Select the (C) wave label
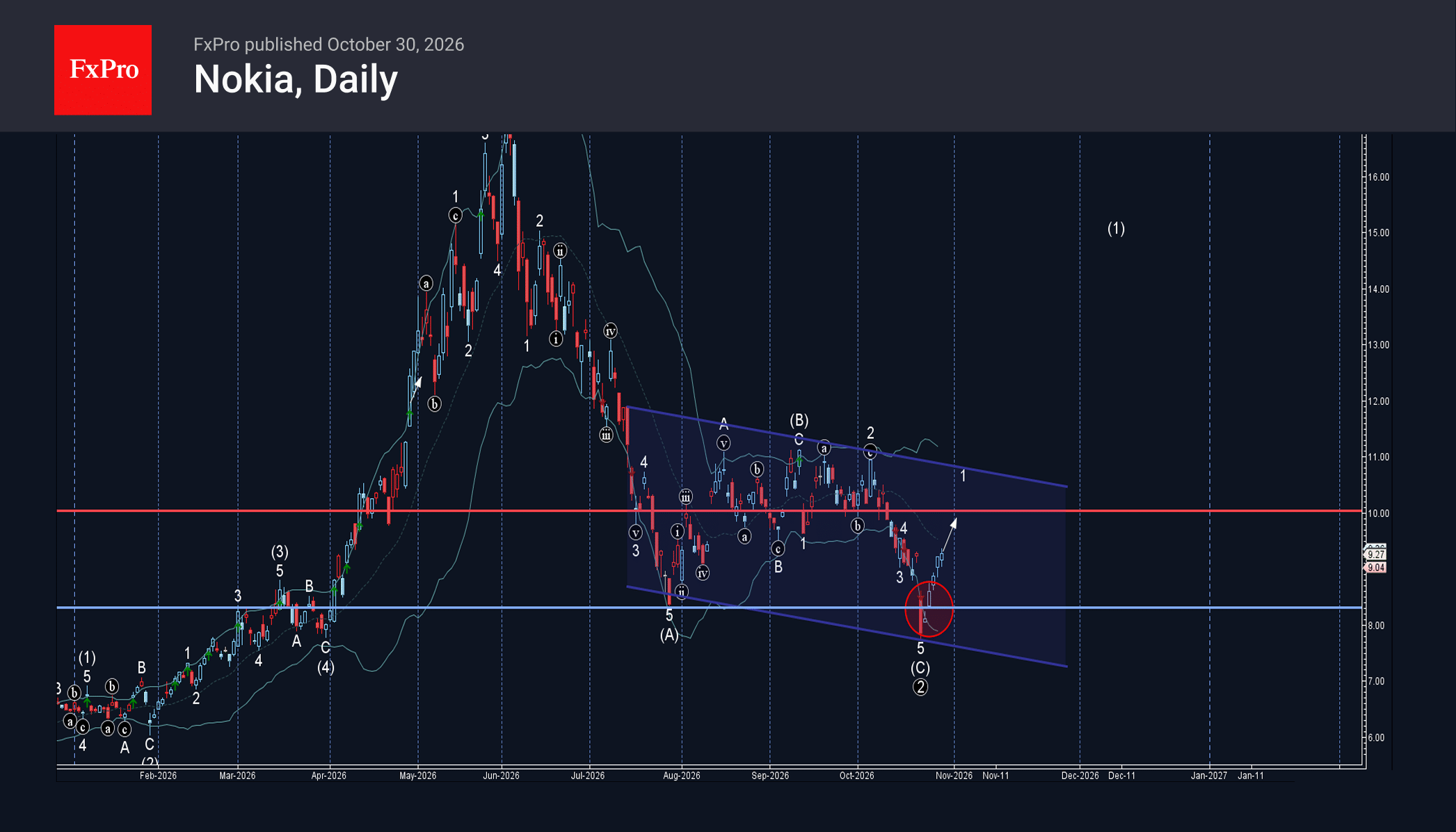This screenshot has width=1456, height=832. [x=920, y=668]
